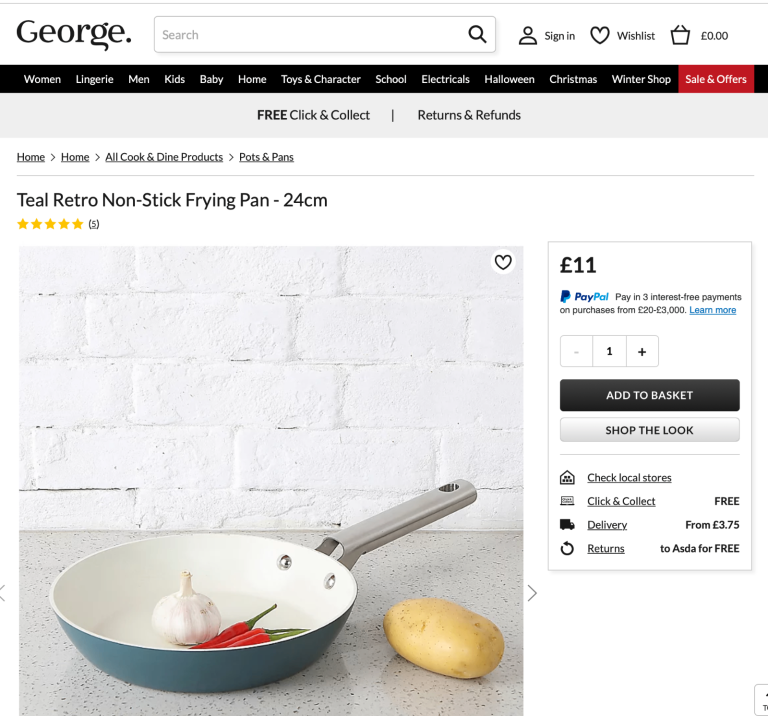Screen dimensions: 768x716
Task: Click the Delivery truck icon
Action: pos(567,525)
